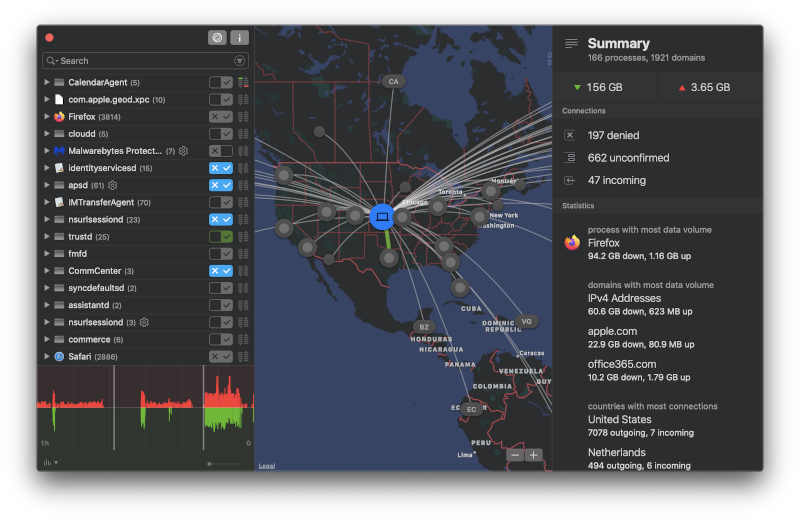
Task: Expand the cloudd process row
Action: tap(46, 133)
